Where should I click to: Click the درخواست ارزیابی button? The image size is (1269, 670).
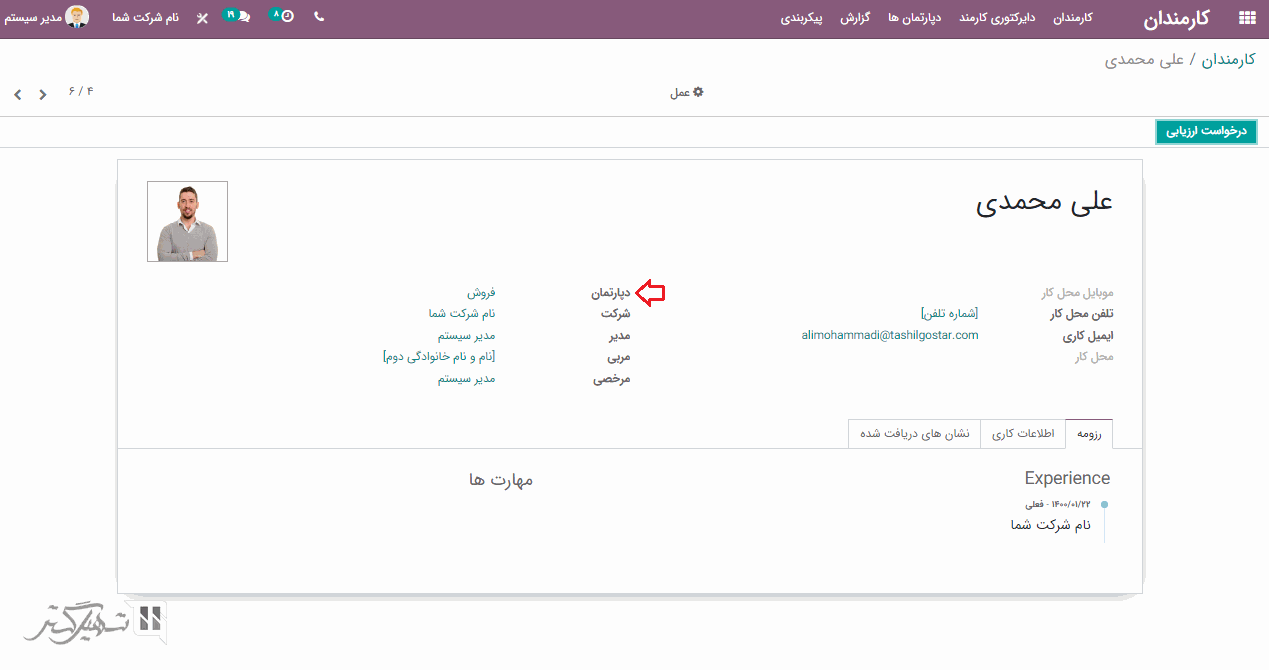tap(1205, 132)
